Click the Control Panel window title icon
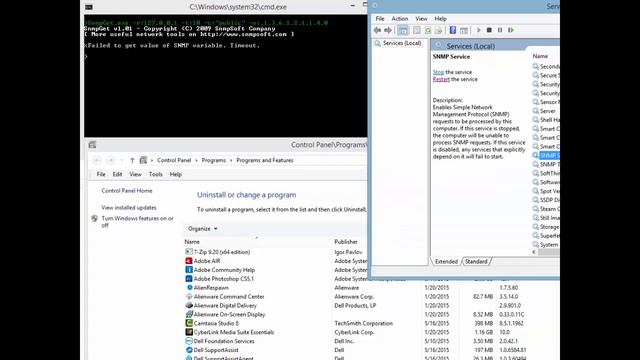 point(92,145)
